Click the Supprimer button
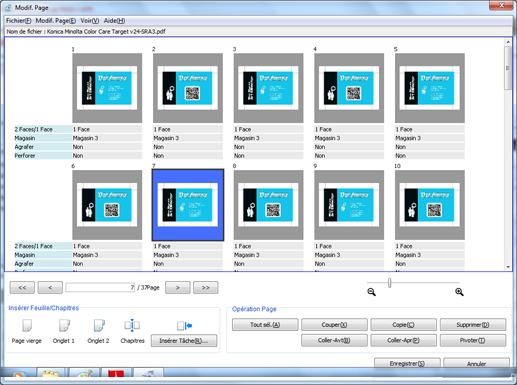The height and width of the screenshot is (385, 517). pyautogui.click(x=473, y=325)
